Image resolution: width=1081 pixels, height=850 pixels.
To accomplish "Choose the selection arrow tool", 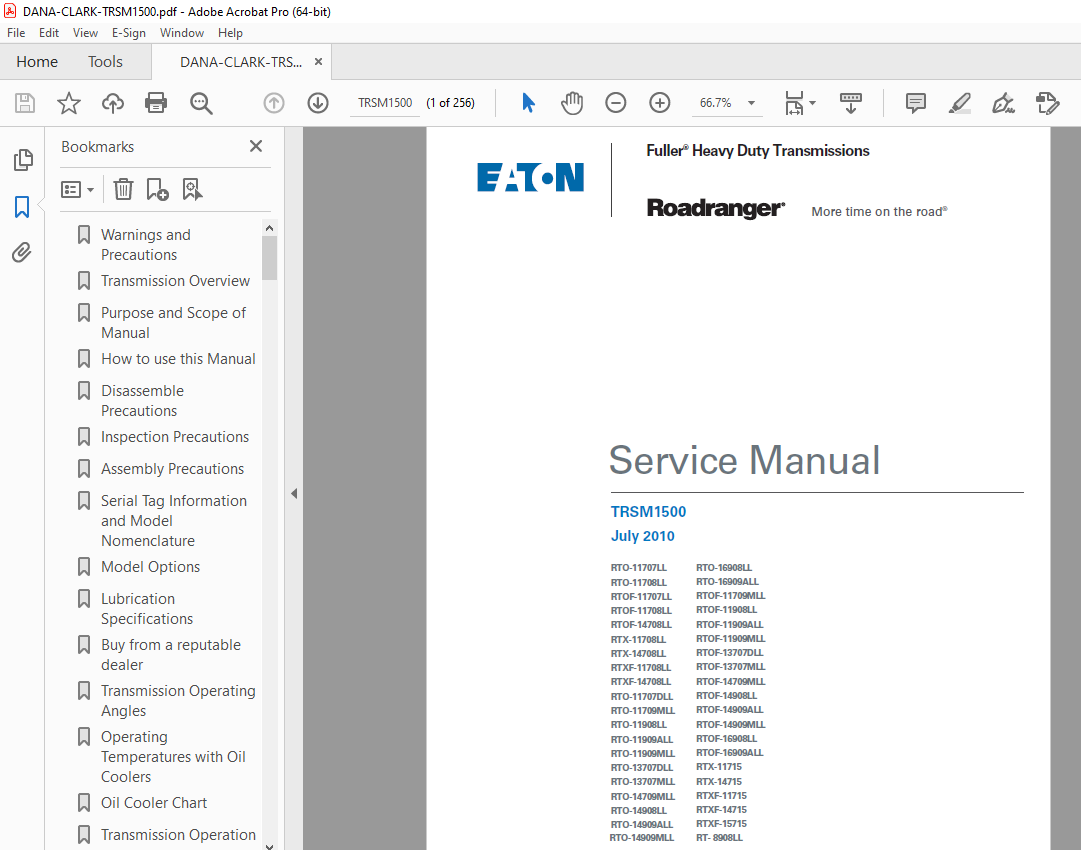I will tap(528, 103).
